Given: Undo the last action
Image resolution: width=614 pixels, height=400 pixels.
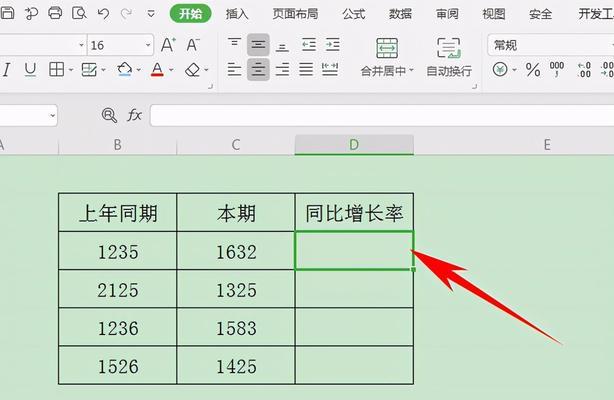Looking at the screenshot, I should tap(103, 14).
